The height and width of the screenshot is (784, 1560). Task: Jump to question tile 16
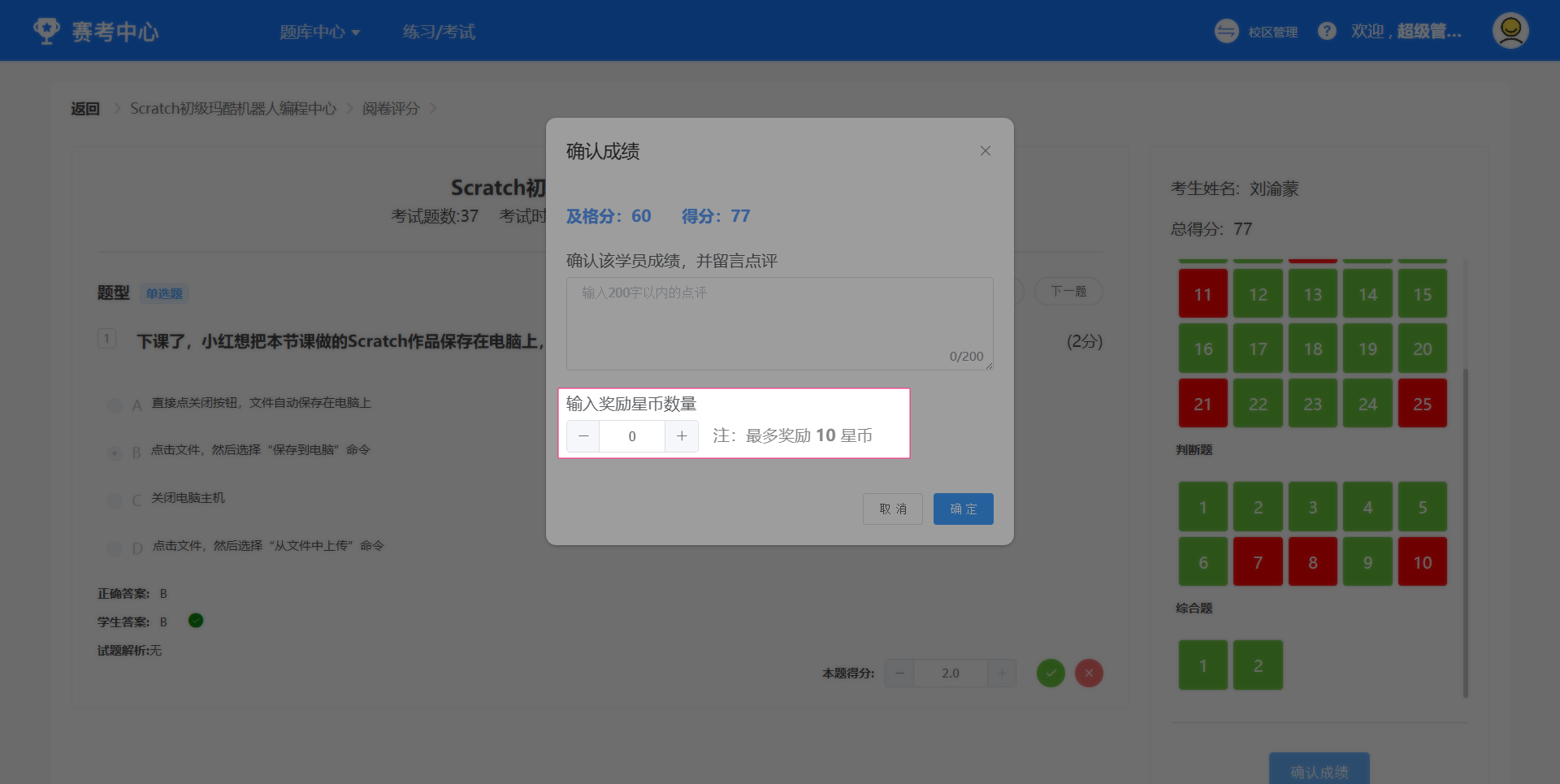(x=1203, y=349)
